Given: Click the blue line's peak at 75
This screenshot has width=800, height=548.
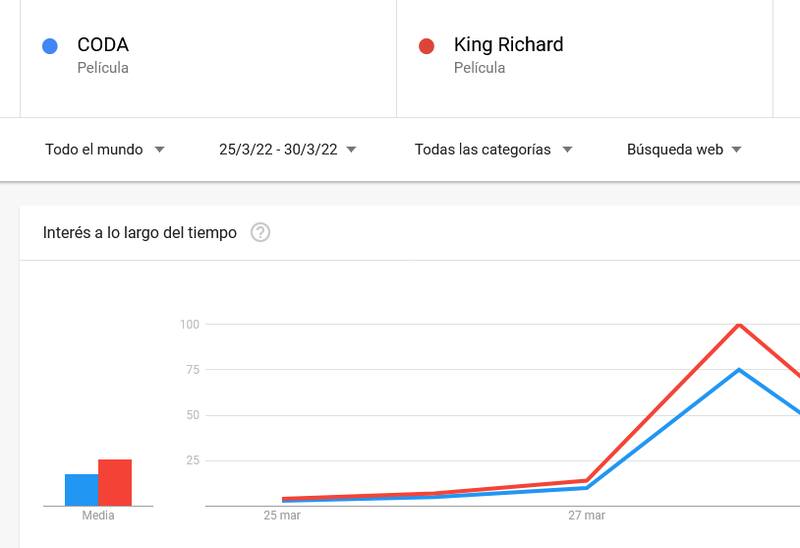Looking at the screenshot, I should (x=738, y=370).
